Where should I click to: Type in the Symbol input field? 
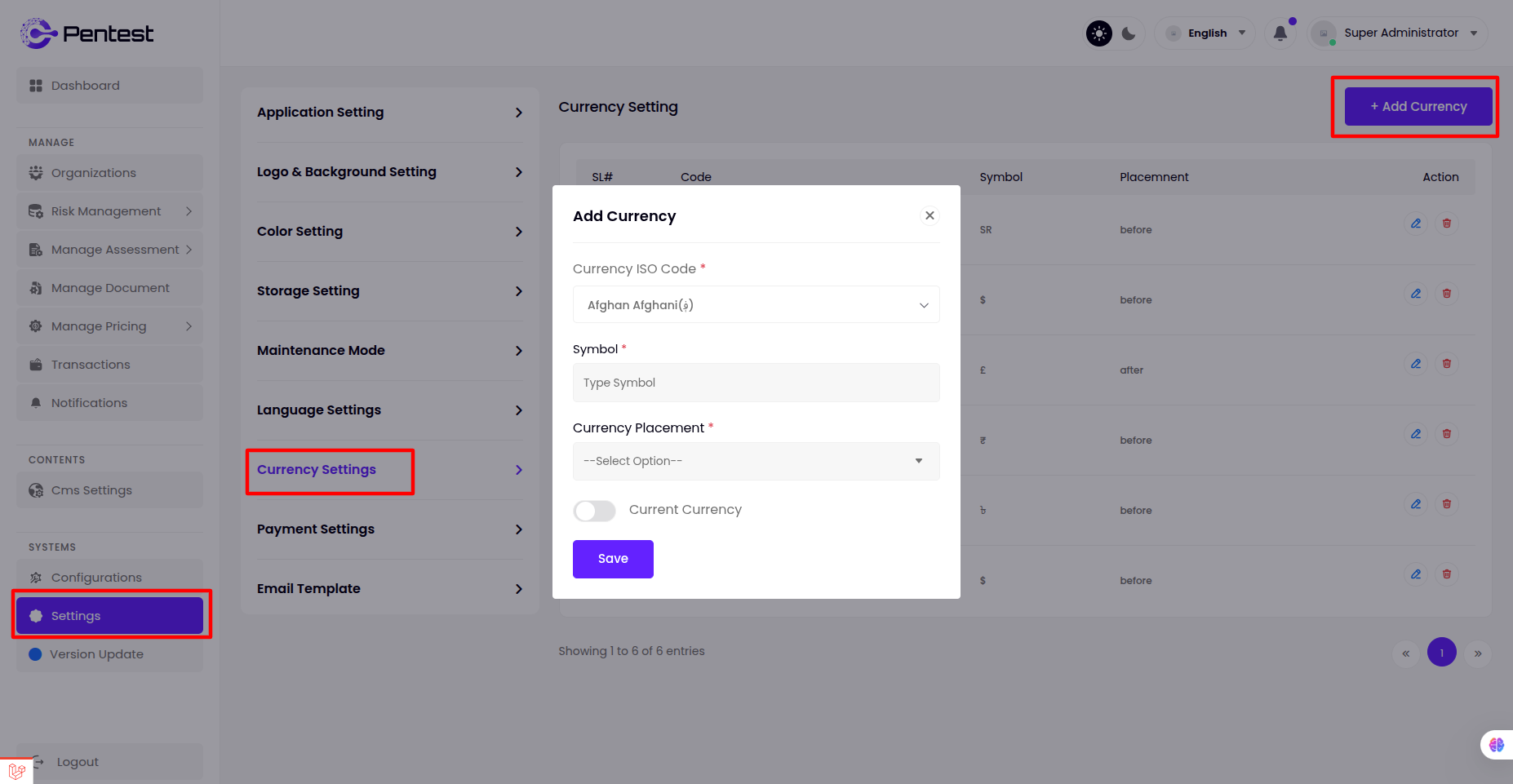tap(756, 383)
